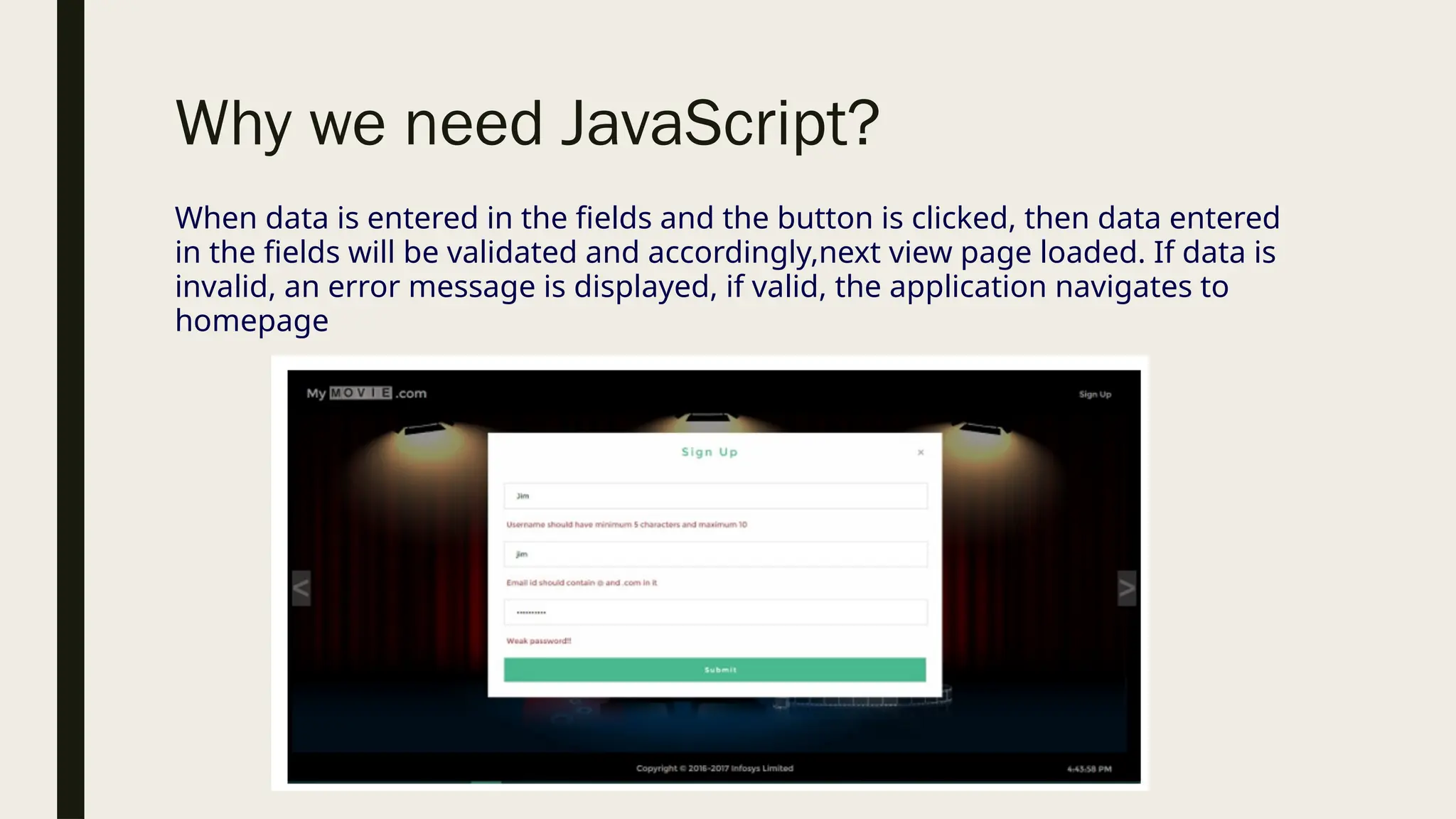Click the Weak password warning text
Screen dimensions: 1456x819
[x=538, y=641]
